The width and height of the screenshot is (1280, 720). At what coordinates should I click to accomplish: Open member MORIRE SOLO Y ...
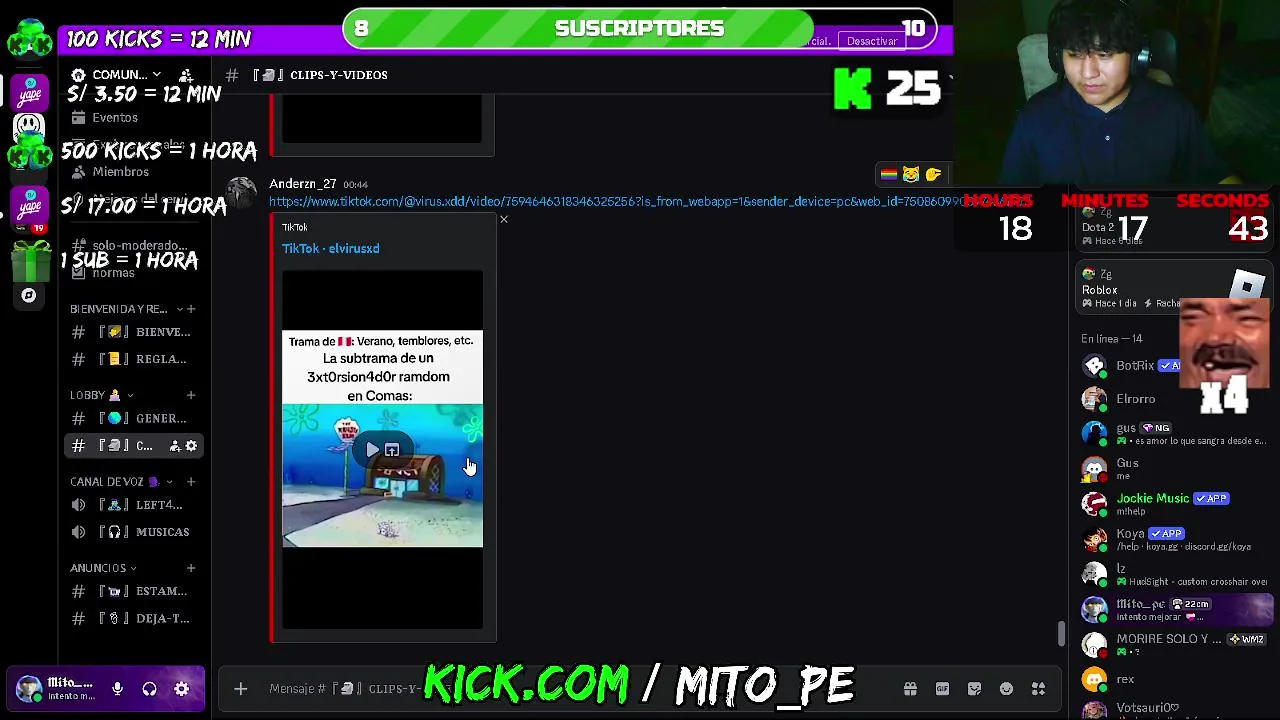tap(1175, 644)
